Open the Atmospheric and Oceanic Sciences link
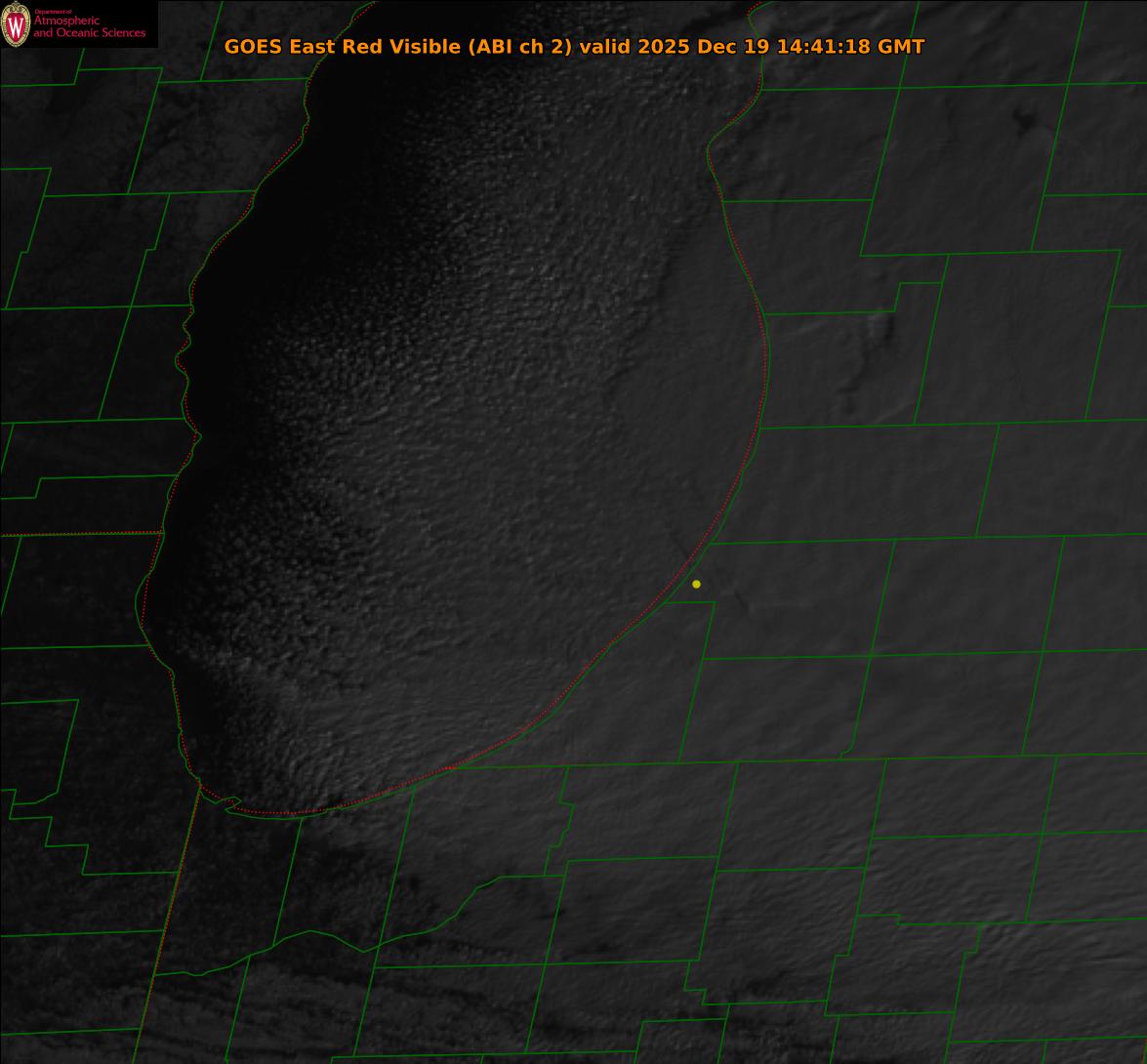The height and width of the screenshot is (1064, 1147). coord(89,26)
